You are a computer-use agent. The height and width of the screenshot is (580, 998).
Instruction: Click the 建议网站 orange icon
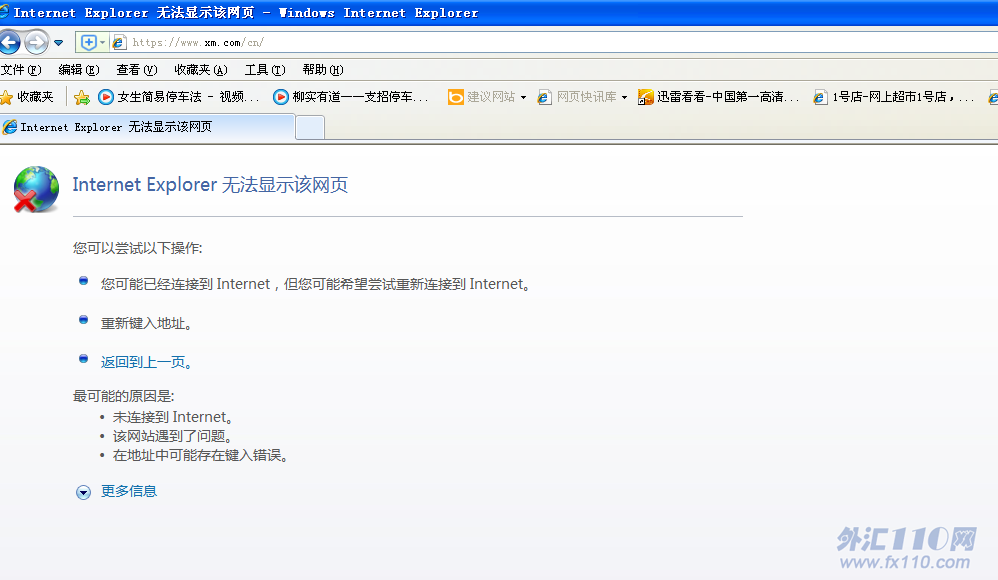[x=455, y=97]
